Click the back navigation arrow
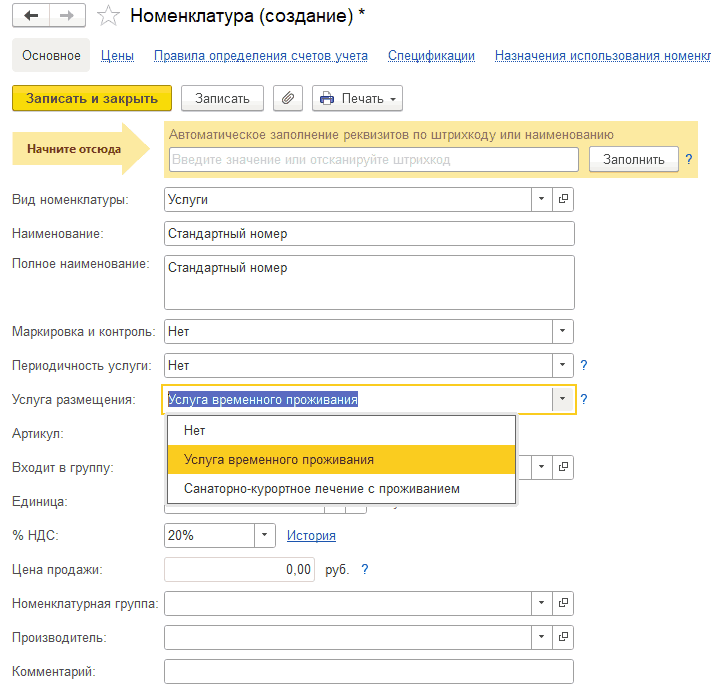Screen dimensions: 711x693 click(x=32, y=15)
